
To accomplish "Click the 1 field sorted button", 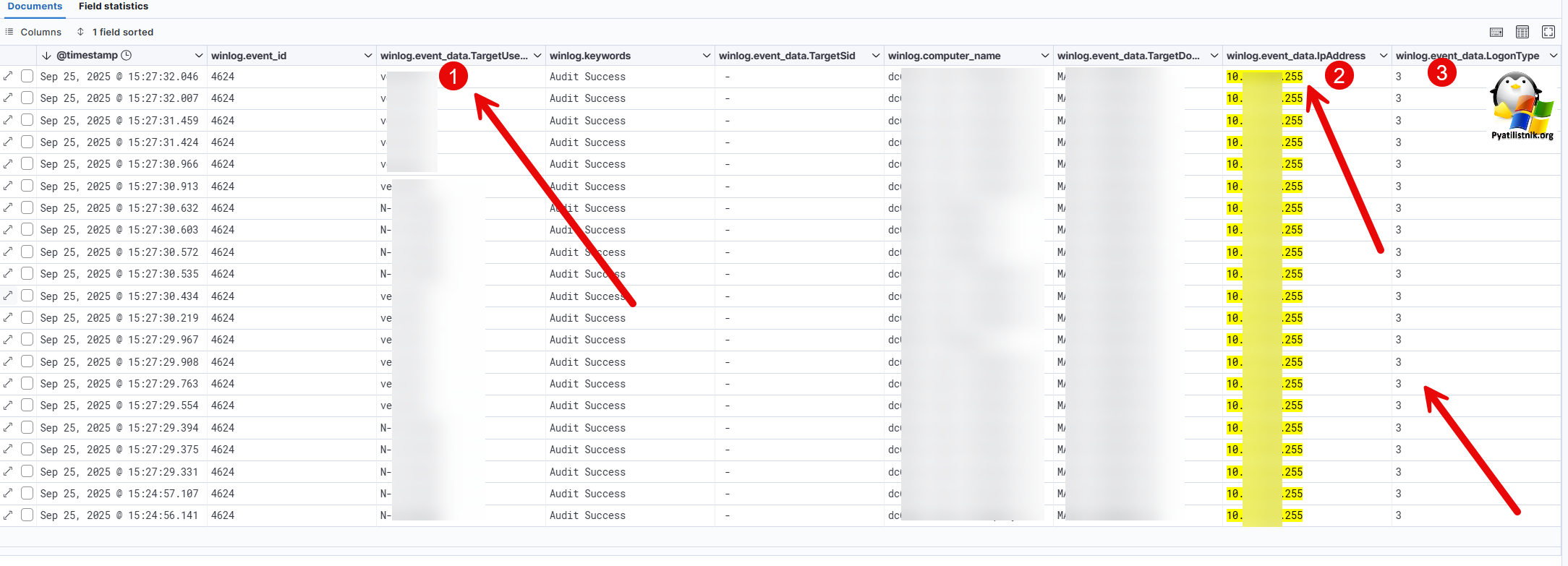I will [116, 32].
